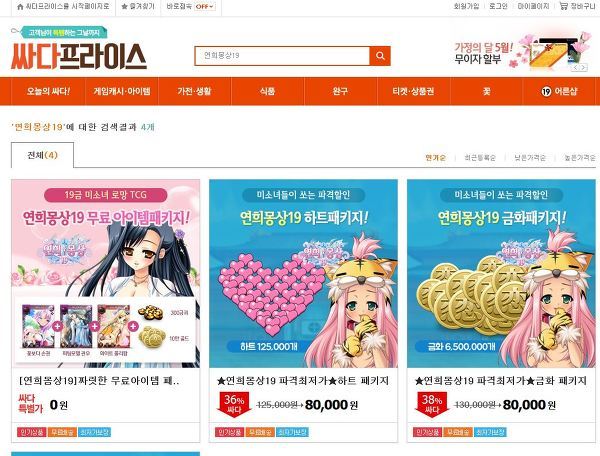The width and height of the screenshot is (600, 456).
Task: Open the heart package product thumbnail
Action: [x=303, y=274]
